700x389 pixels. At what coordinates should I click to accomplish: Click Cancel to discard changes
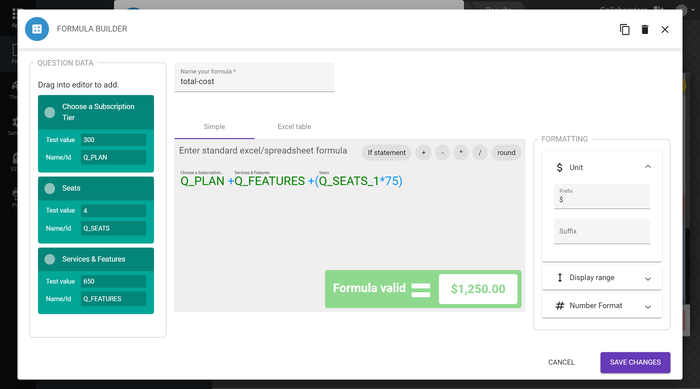[561, 362]
